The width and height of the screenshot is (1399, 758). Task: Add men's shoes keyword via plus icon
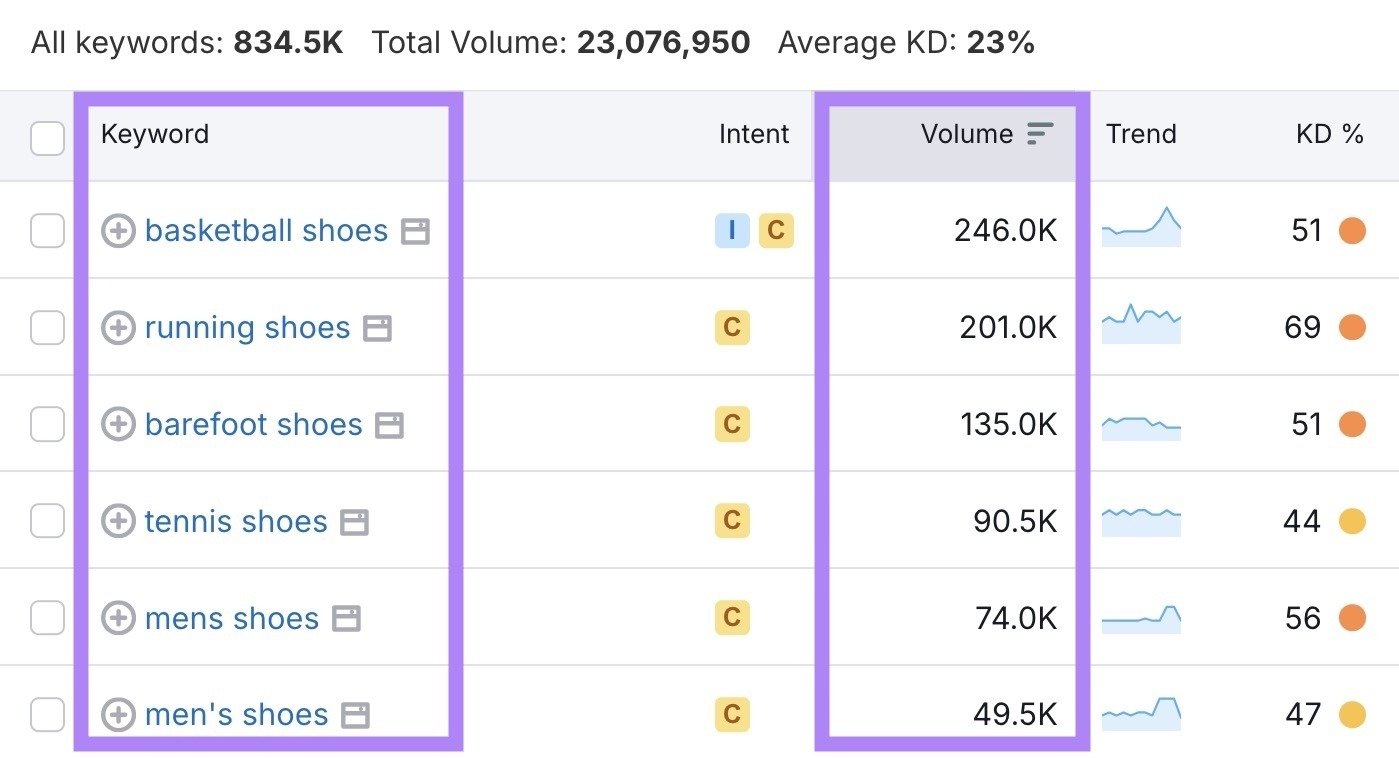click(118, 715)
